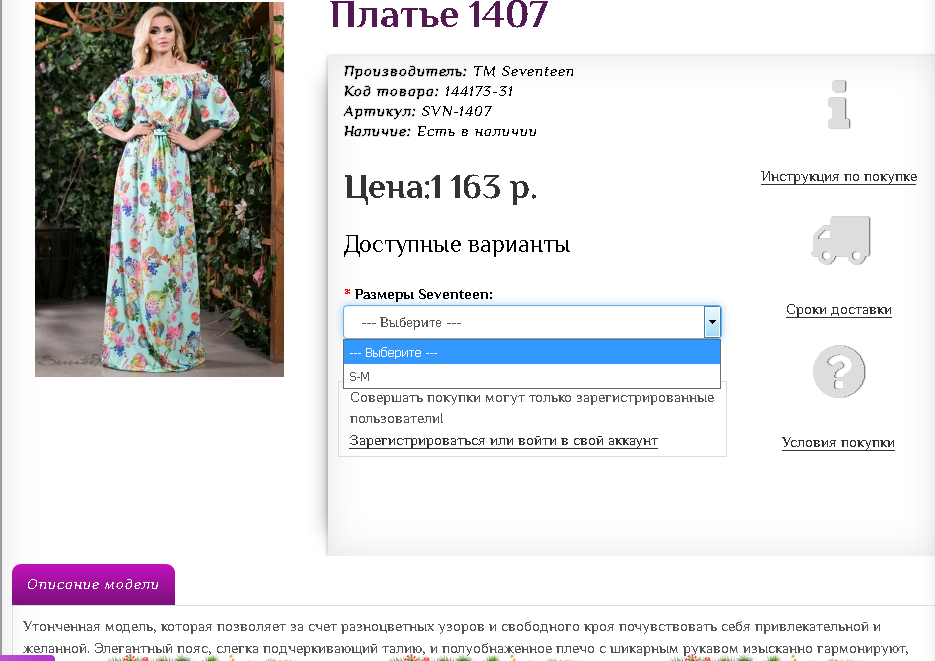Click the registered-users-only purchase notice text
Image resolution: width=935 pixels, height=661 pixels.
pos(532,408)
